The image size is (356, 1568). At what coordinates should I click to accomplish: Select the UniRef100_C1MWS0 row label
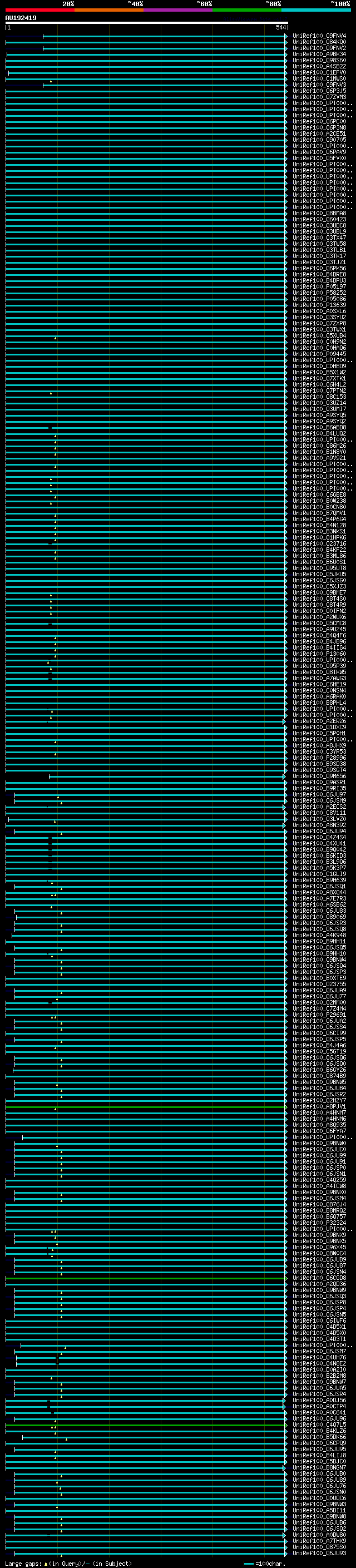coord(319,78)
